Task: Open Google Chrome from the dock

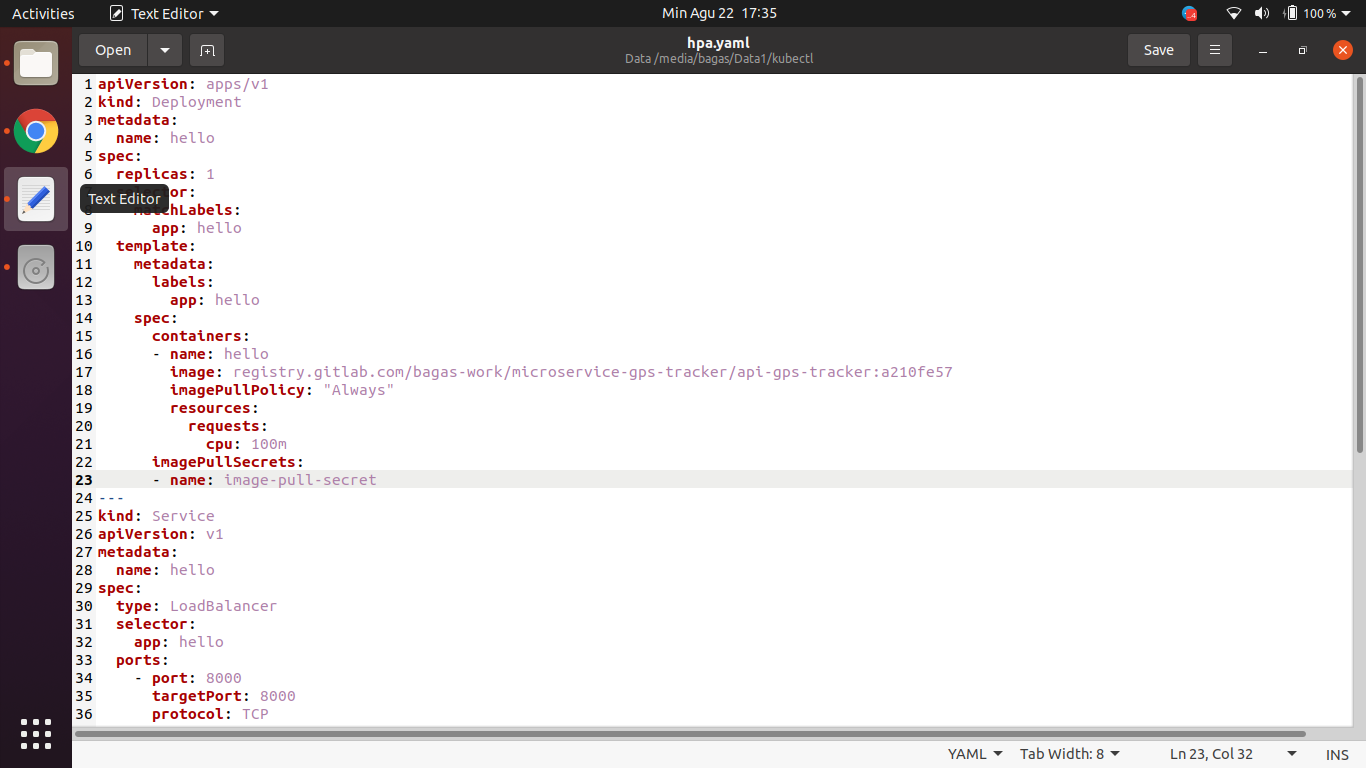Action: tap(36, 131)
